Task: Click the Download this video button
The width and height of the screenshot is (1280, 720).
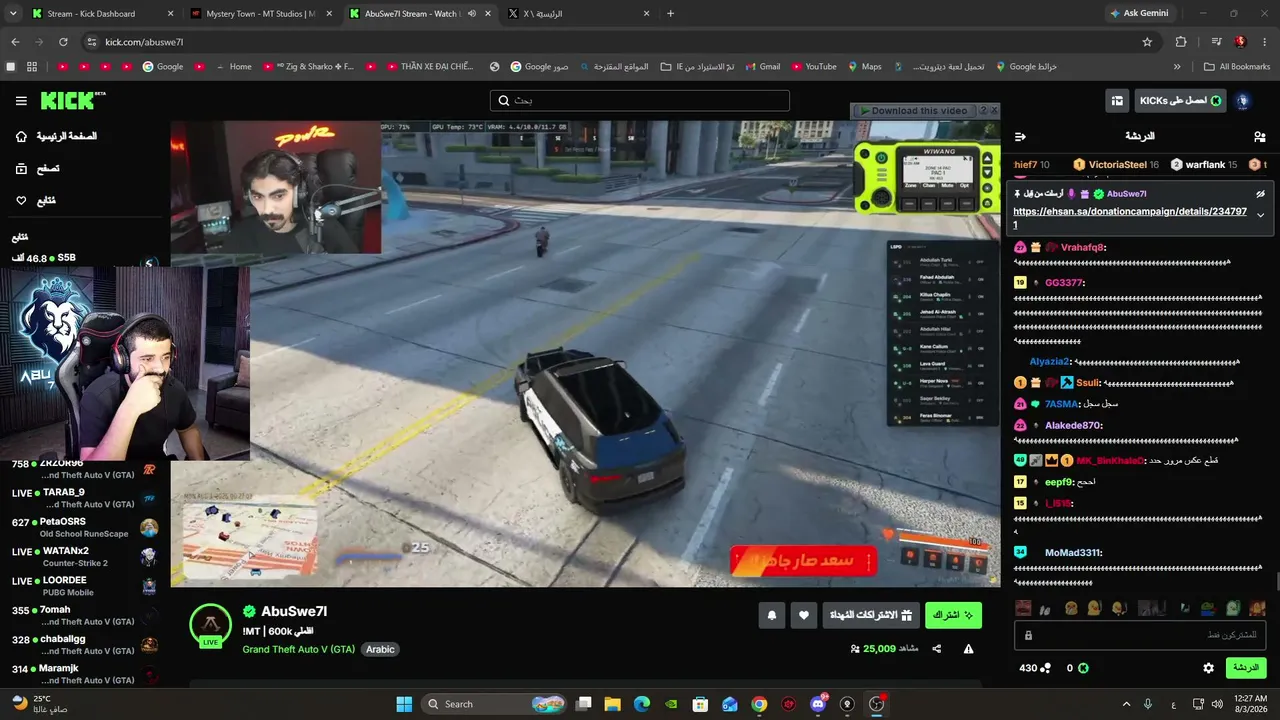Action: click(x=913, y=111)
